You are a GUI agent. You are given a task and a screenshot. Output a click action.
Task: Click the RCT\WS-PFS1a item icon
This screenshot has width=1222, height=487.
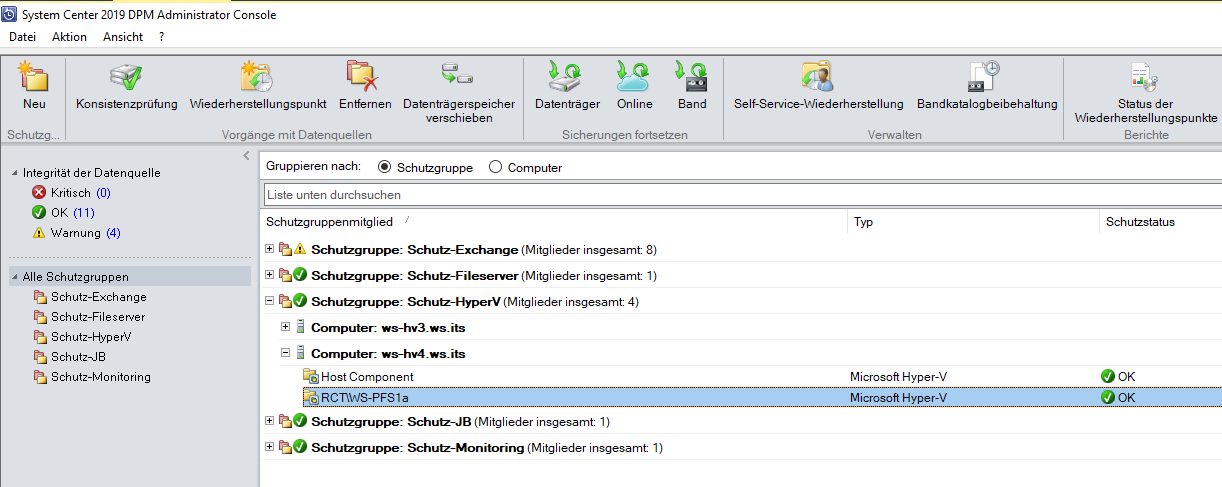click(x=311, y=397)
